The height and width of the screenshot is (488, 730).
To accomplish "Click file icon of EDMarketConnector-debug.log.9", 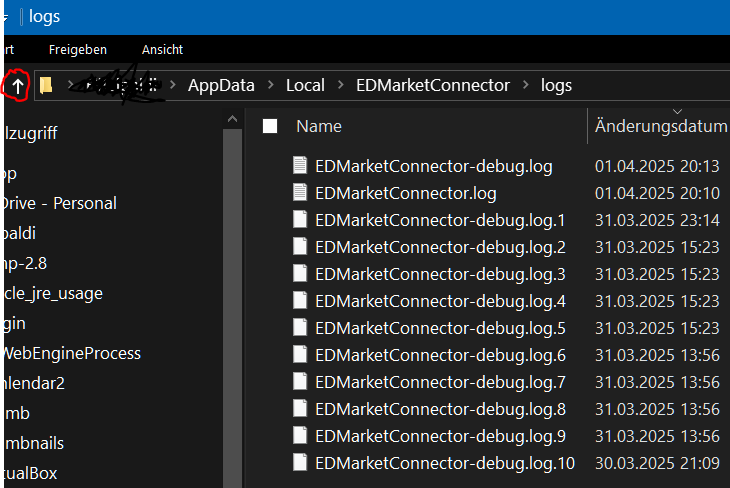I will coord(300,435).
